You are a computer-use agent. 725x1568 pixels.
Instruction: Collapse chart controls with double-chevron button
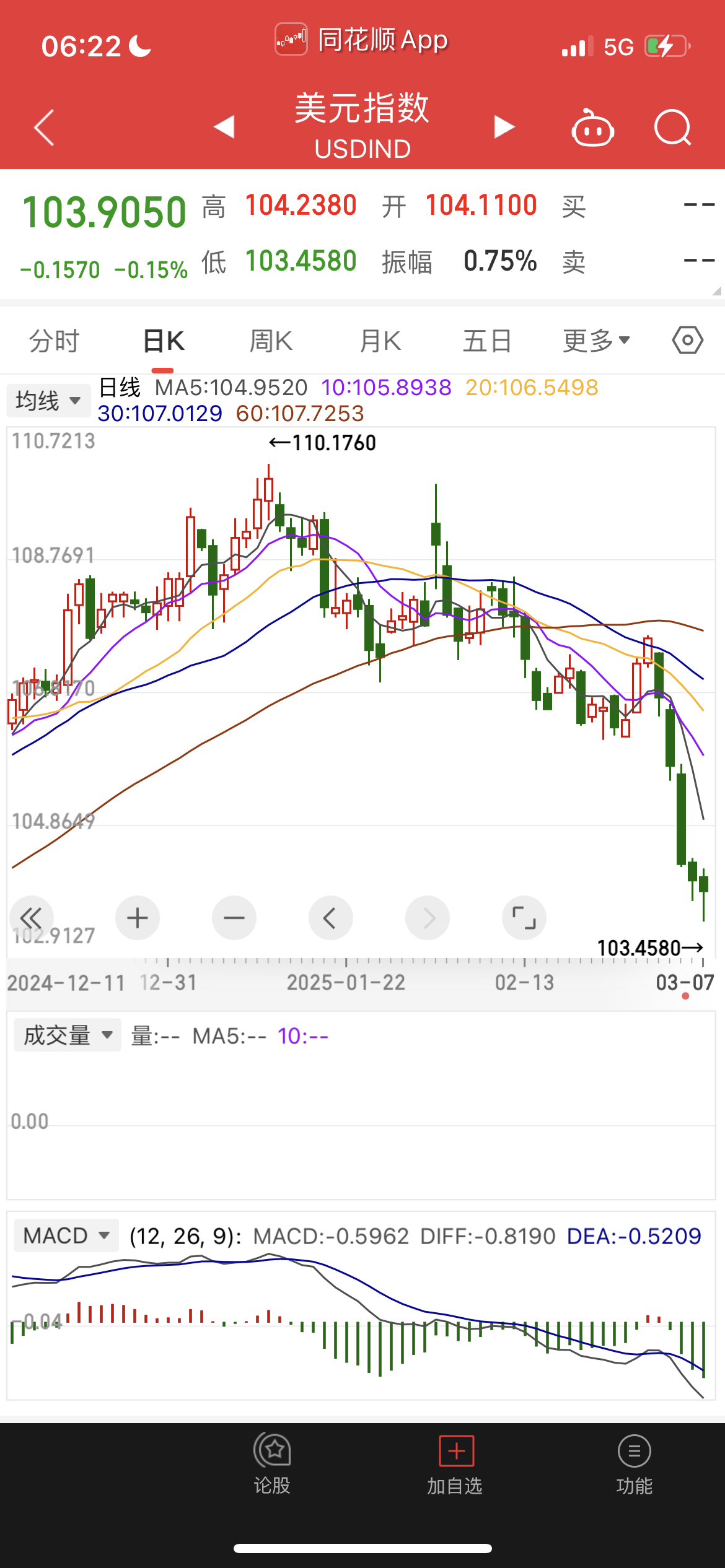point(31,918)
